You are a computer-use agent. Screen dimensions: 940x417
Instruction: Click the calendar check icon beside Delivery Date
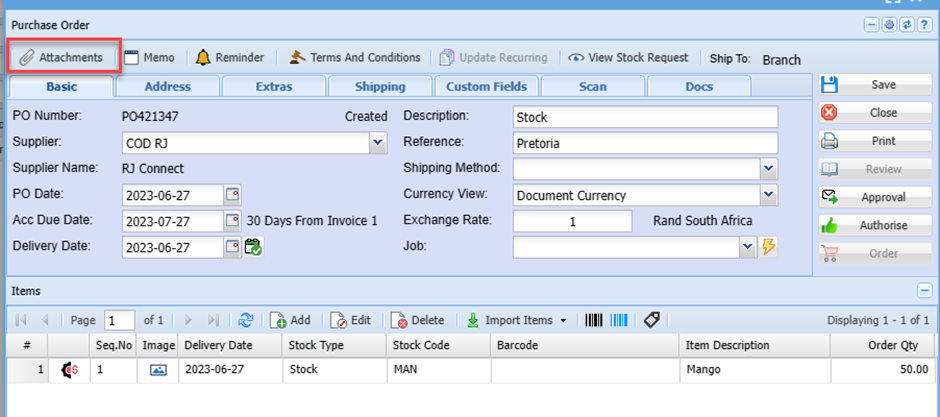point(254,247)
